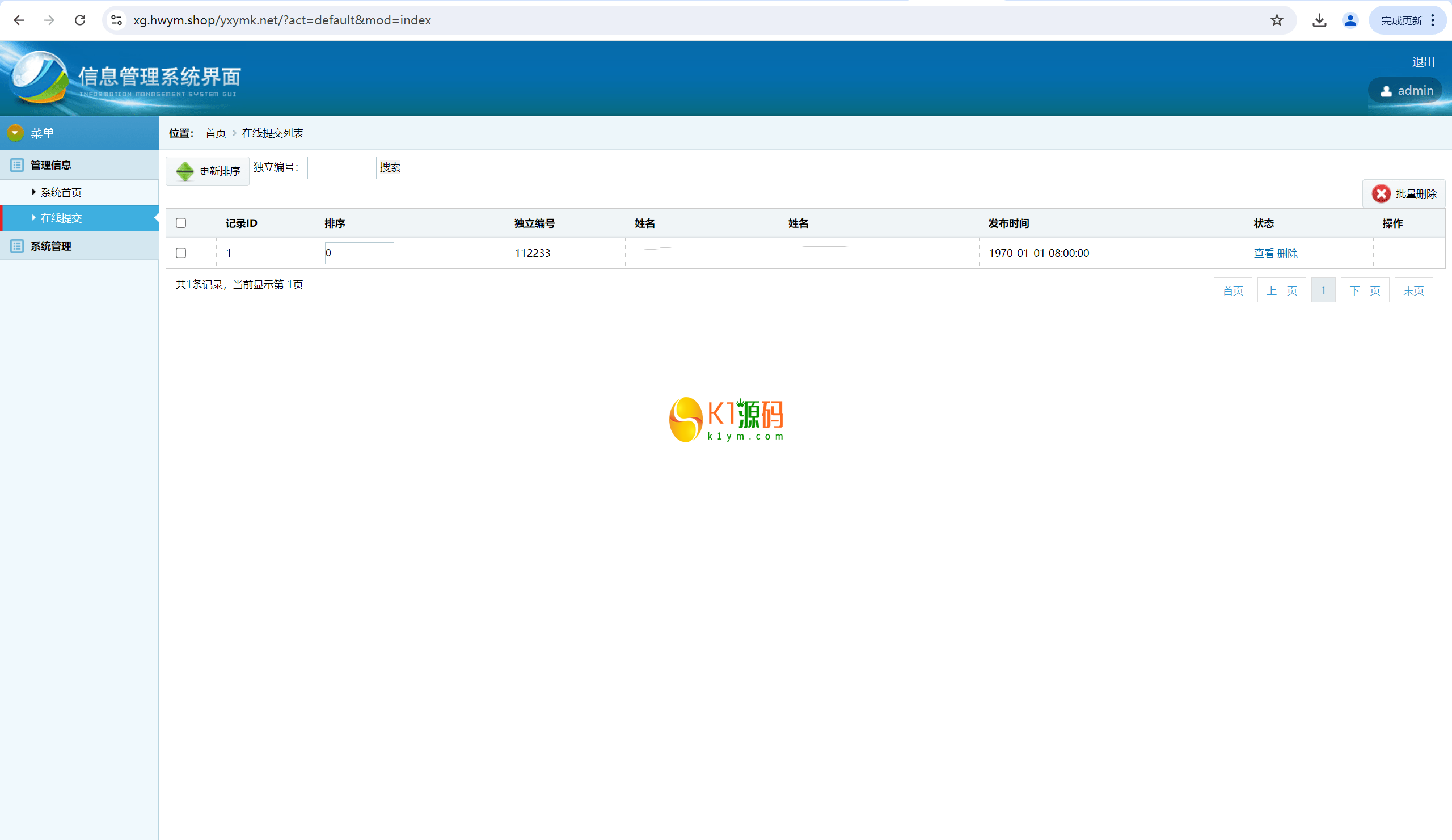
Task: Tick the checkbox for record 1
Action: coord(181,253)
